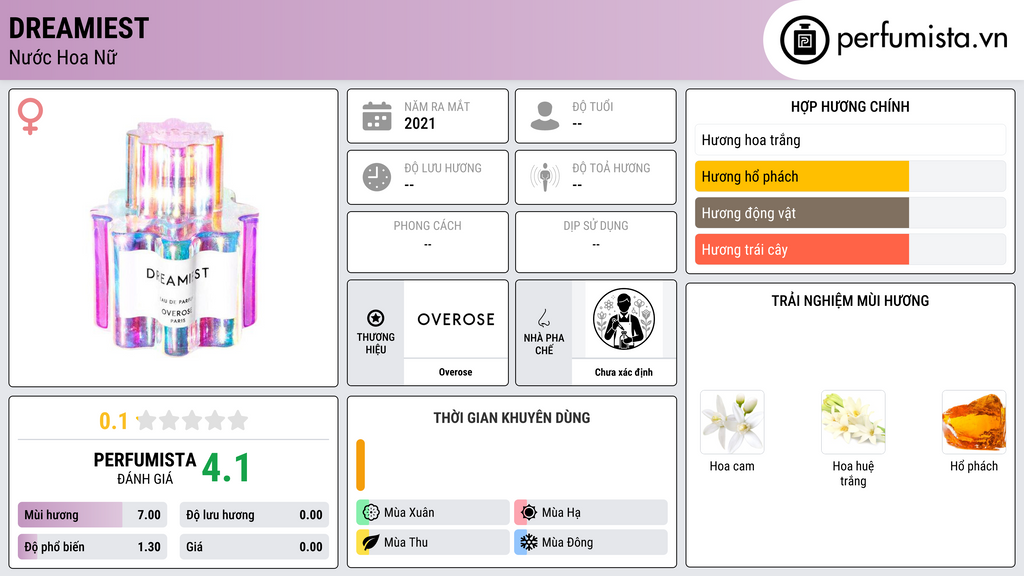Click the Phong cách style box

[x=428, y=242]
